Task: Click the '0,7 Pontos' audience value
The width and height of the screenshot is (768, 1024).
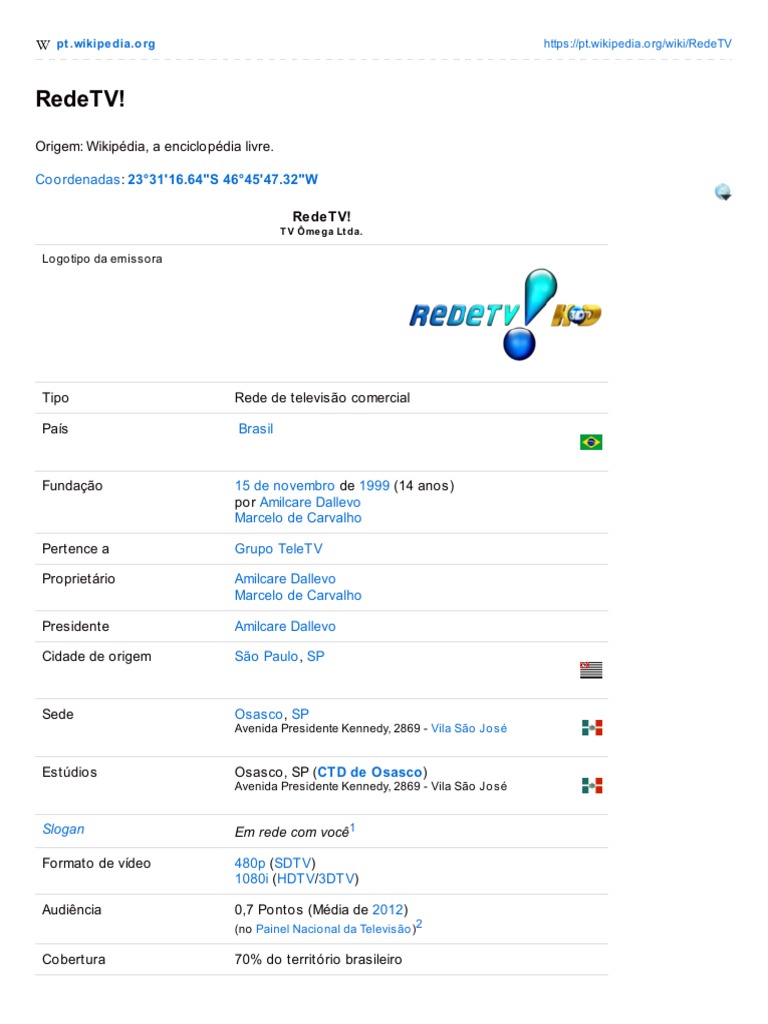Action: point(269,910)
